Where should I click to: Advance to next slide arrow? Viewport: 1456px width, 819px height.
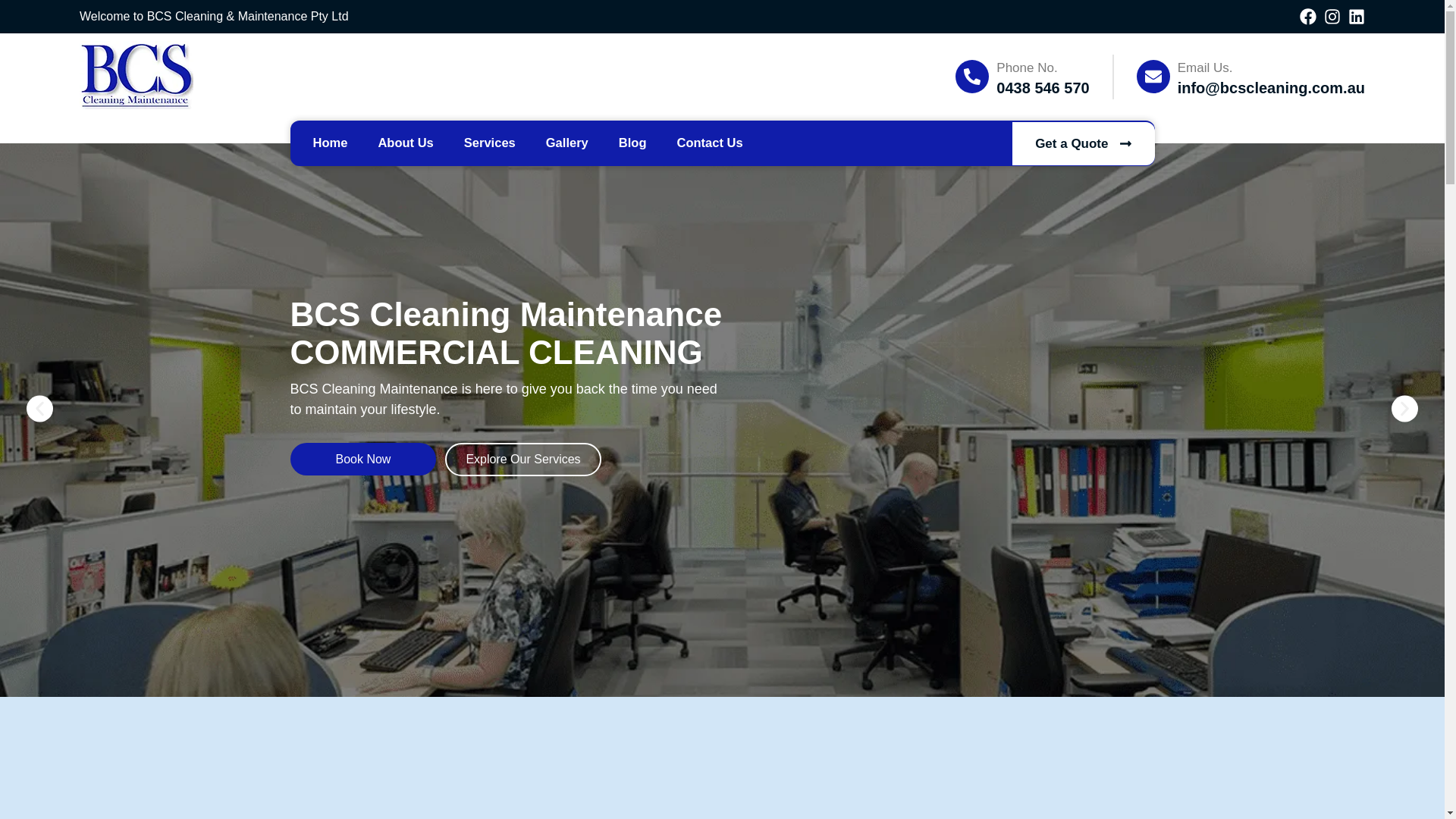coord(1404,409)
